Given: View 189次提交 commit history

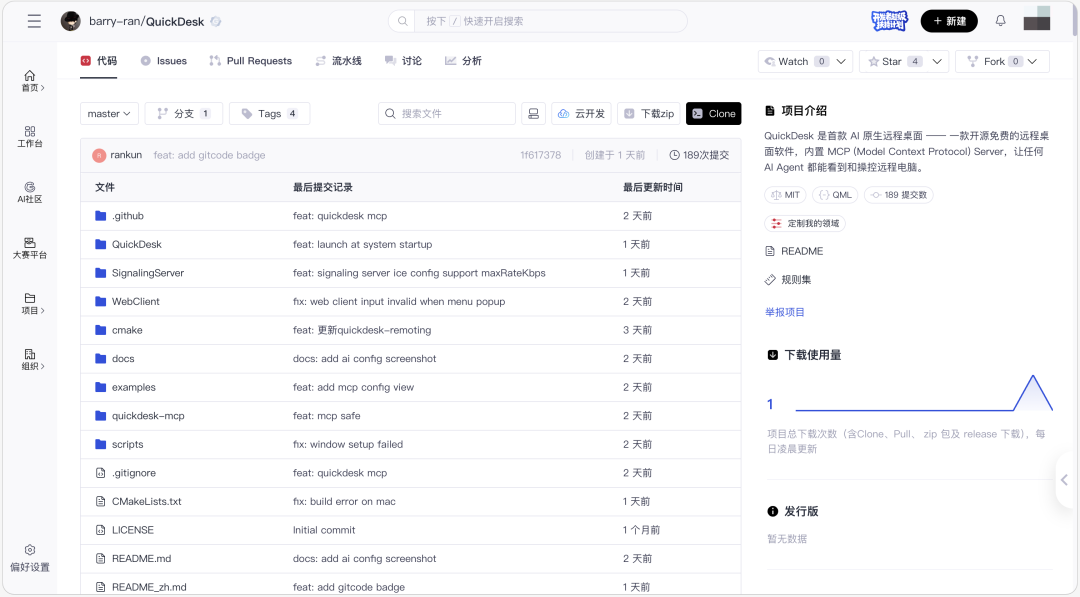Looking at the screenshot, I should tap(699, 155).
